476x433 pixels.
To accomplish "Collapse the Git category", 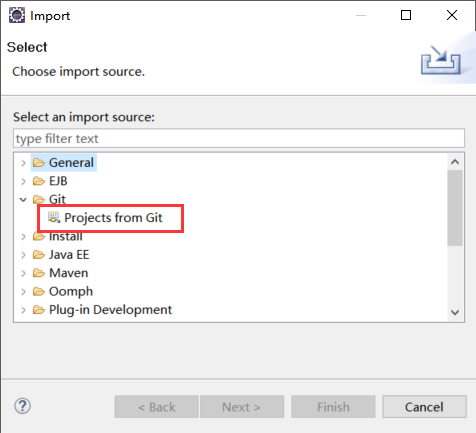I will pos(23,200).
